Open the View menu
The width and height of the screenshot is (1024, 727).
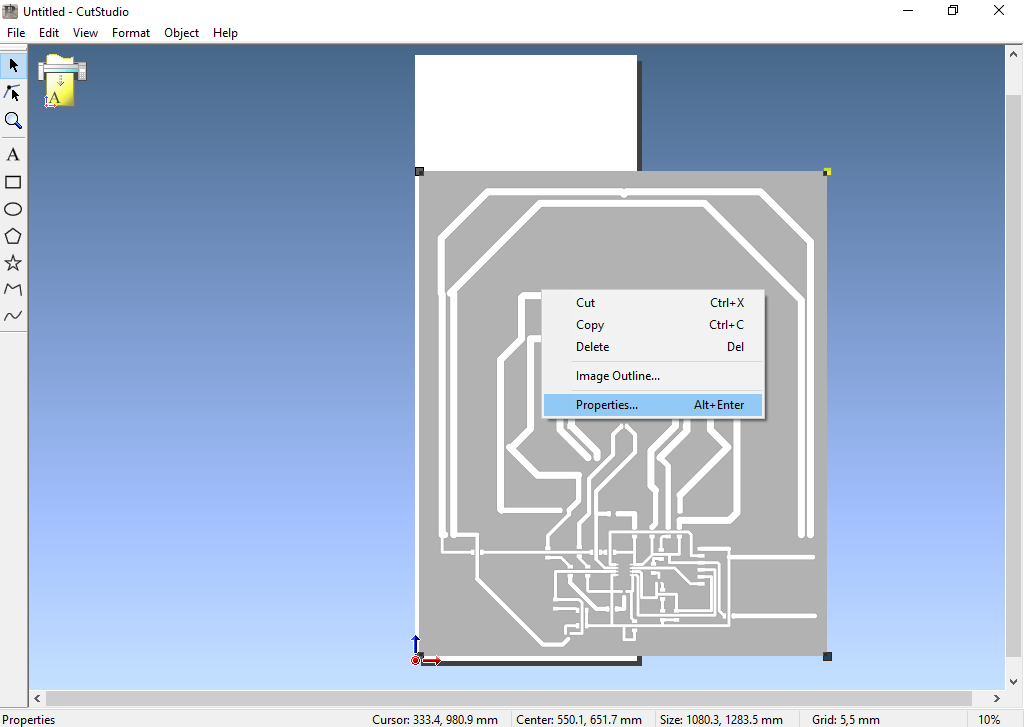click(86, 33)
